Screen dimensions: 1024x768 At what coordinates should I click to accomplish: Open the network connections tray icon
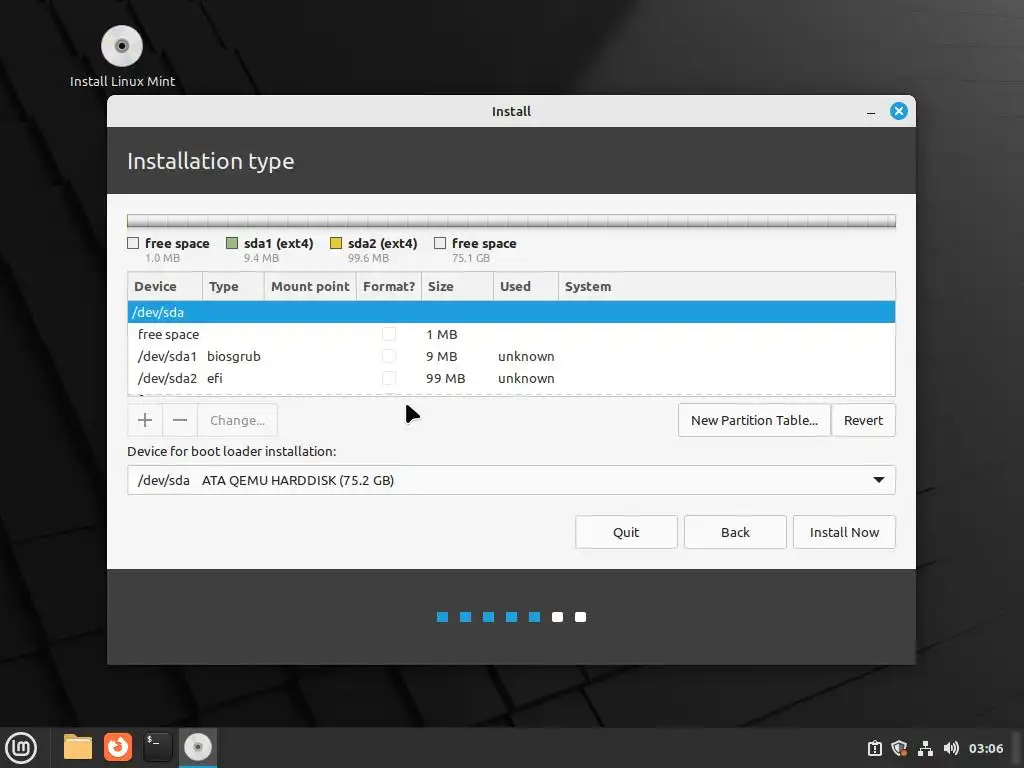[925, 748]
